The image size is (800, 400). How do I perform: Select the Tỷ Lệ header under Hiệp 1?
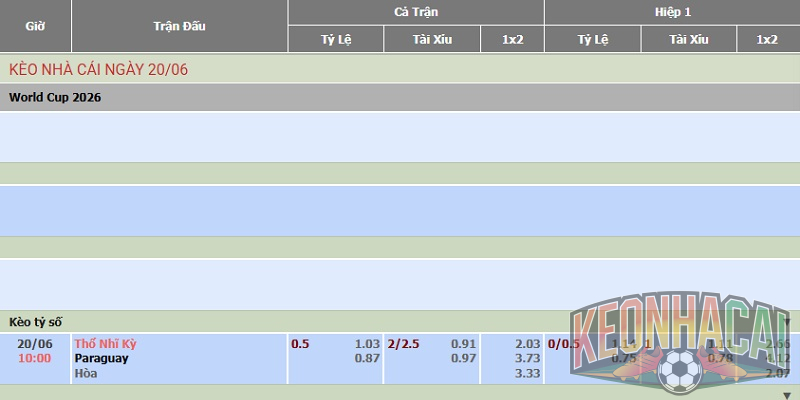click(x=593, y=39)
